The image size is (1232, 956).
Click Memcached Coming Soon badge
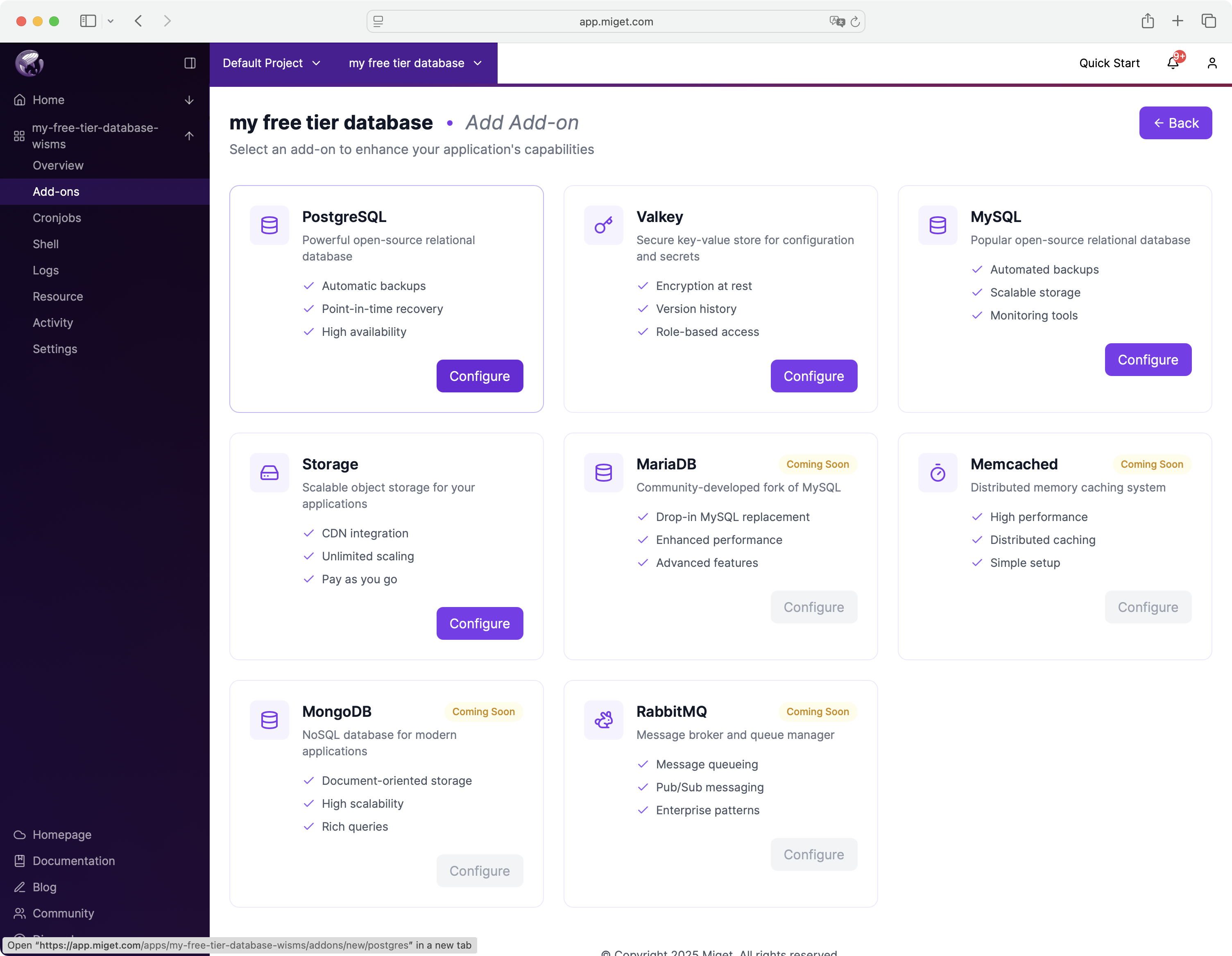click(x=1151, y=464)
